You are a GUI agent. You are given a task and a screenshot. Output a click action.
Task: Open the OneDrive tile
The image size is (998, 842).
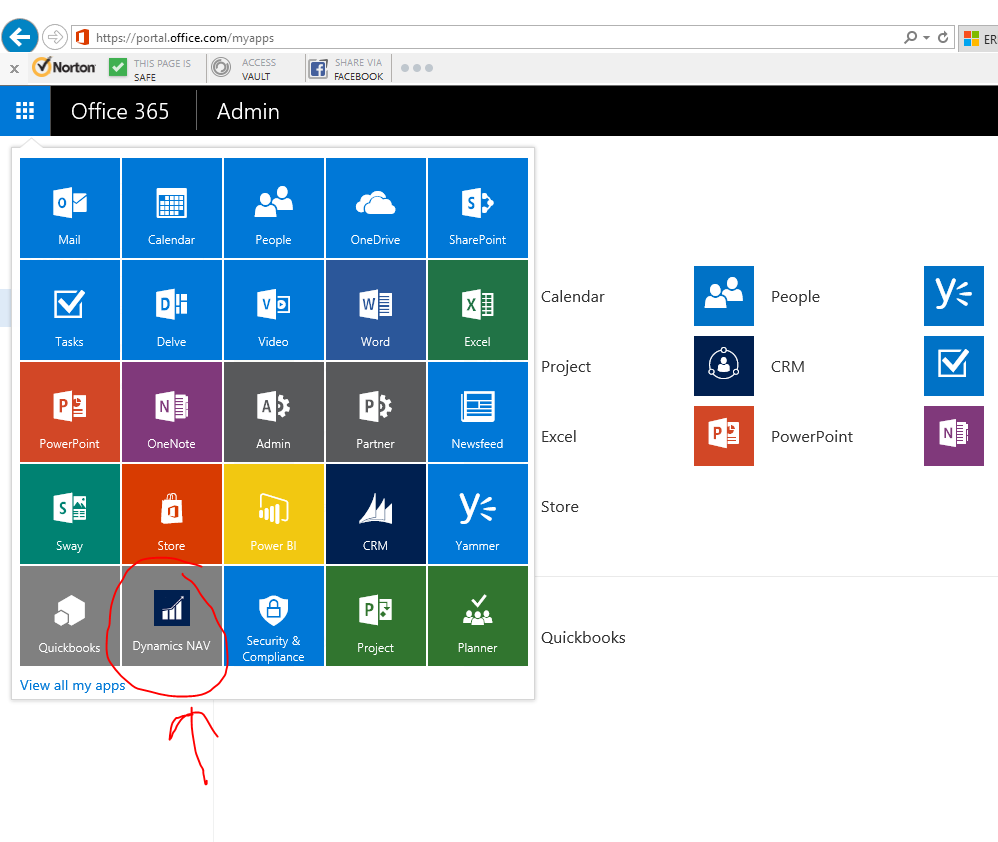pos(376,208)
